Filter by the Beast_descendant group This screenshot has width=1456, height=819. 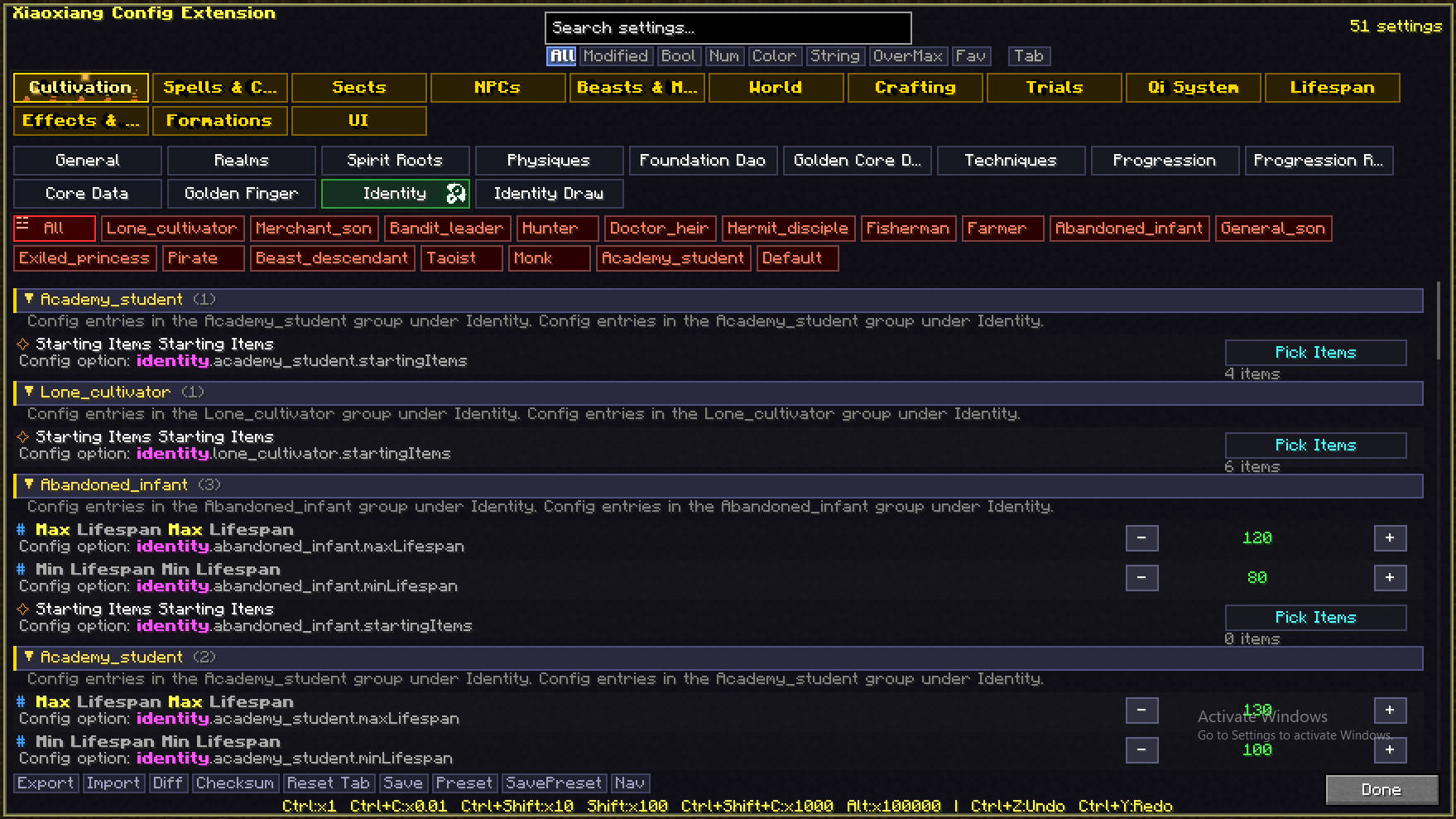coord(332,258)
